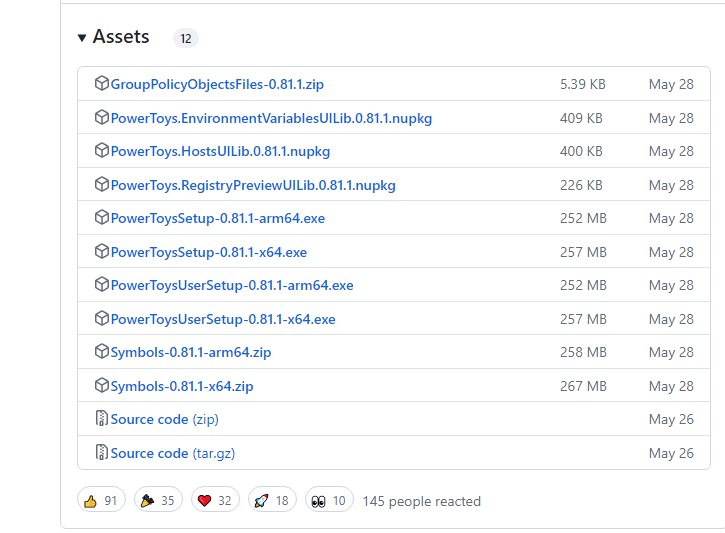Click the 400 KB file size
The width and height of the screenshot is (725, 533).
point(581,152)
